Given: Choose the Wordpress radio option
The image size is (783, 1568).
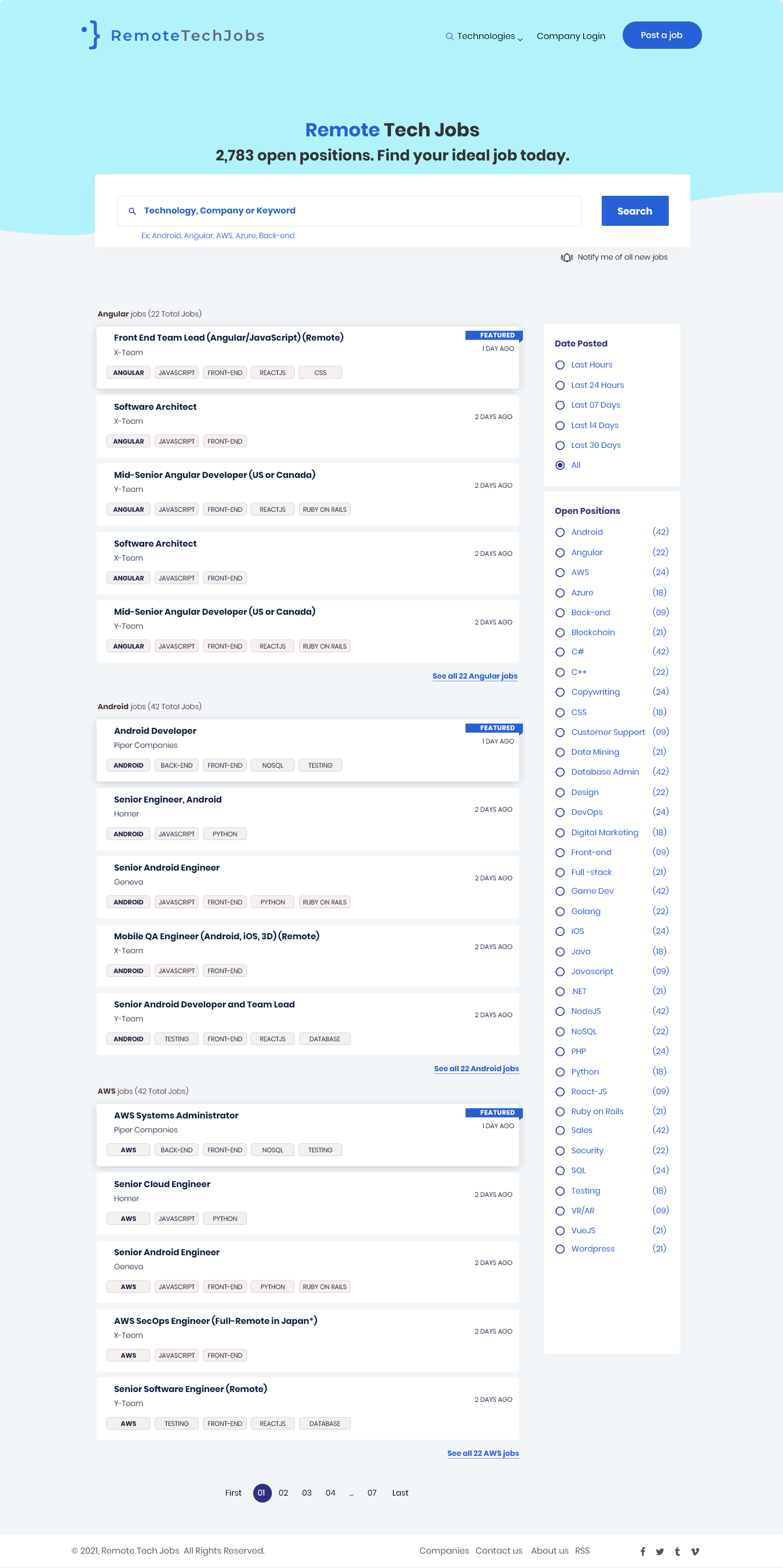Looking at the screenshot, I should (560, 1249).
